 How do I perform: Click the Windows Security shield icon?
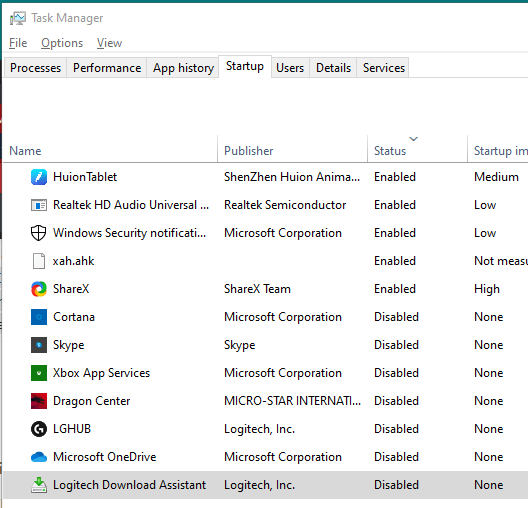pyautogui.click(x=39, y=233)
